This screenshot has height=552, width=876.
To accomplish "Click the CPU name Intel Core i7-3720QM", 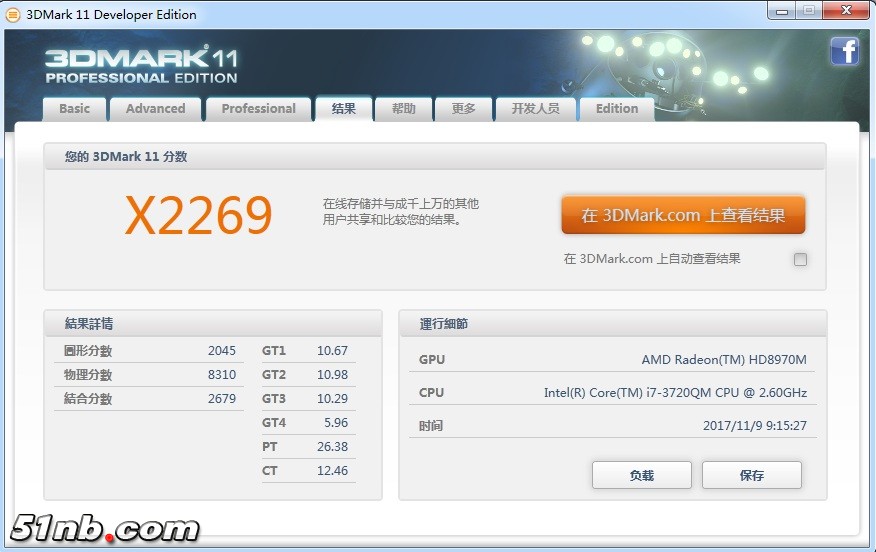I will (x=675, y=393).
